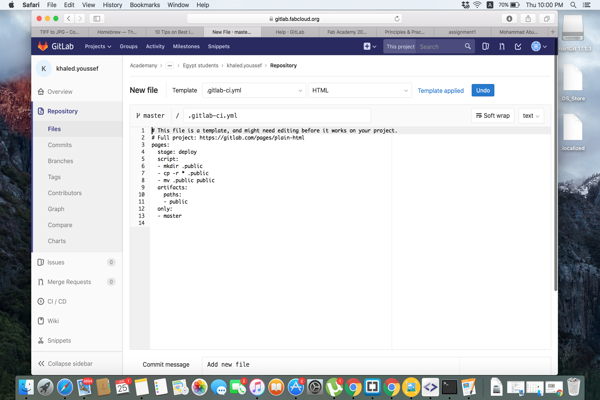Open uTorrent from the Dock
This screenshot has width=600, height=400.
(x=334, y=387)
